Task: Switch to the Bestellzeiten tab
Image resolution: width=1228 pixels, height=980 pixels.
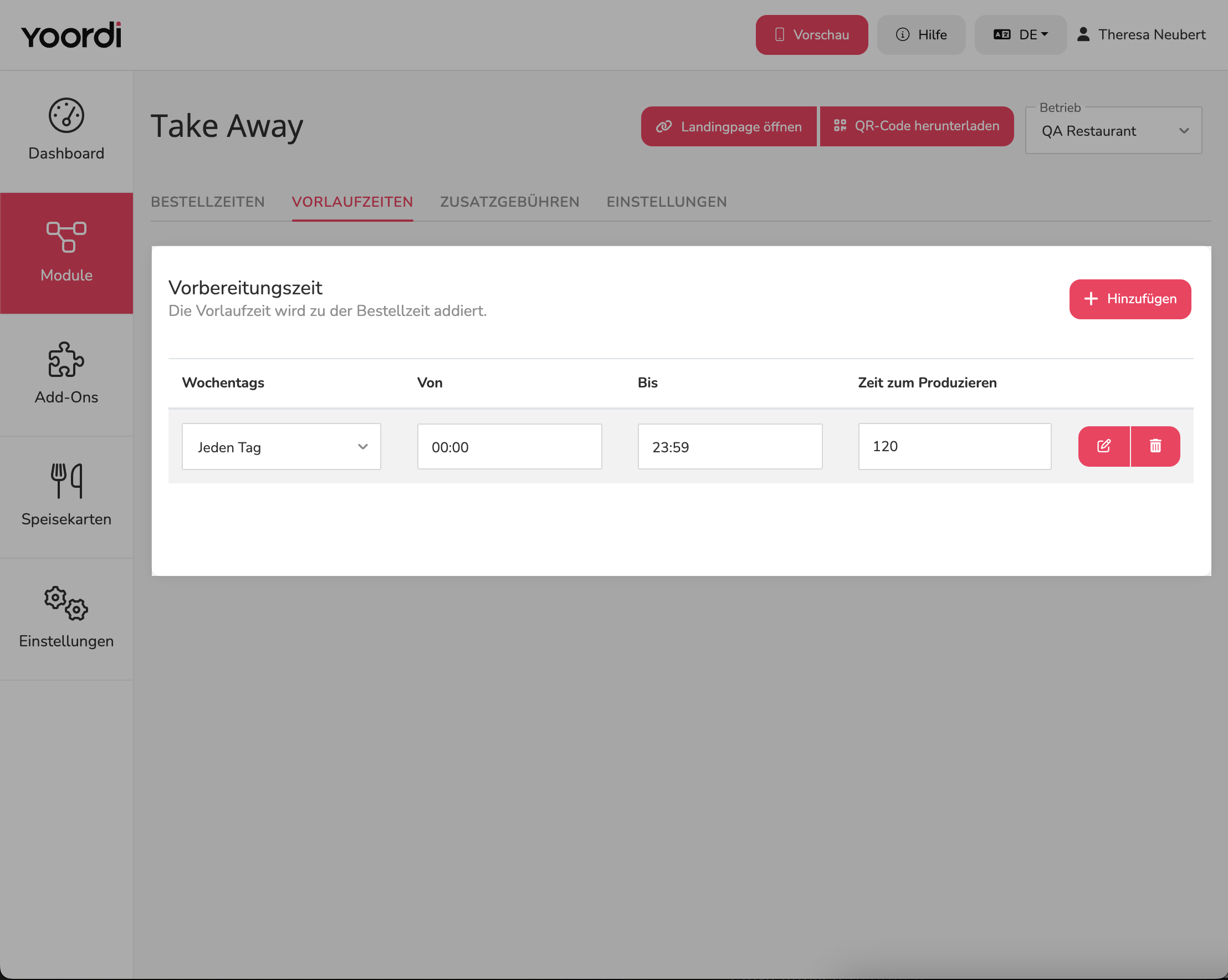Action: coord(208,202)
